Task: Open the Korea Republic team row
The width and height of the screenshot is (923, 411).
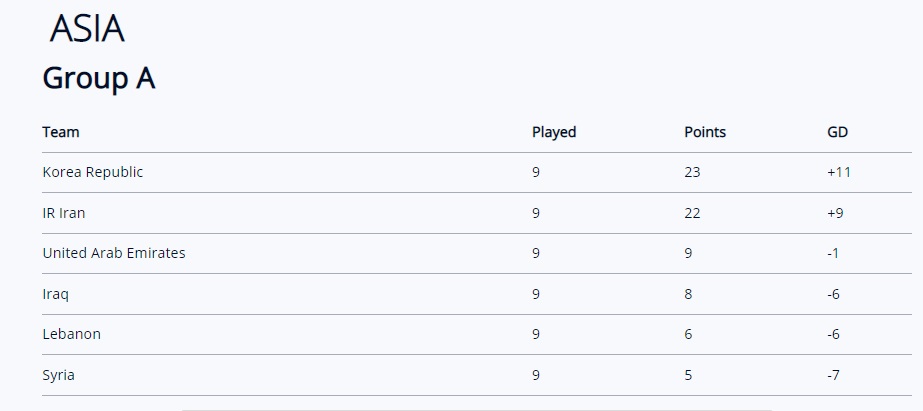Action: click(x=477, y=173)
